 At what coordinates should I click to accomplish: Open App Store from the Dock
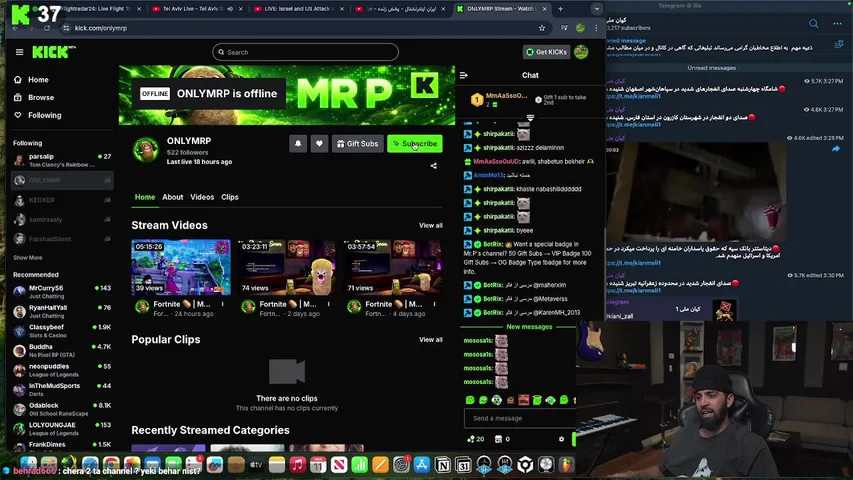(422, 465)
